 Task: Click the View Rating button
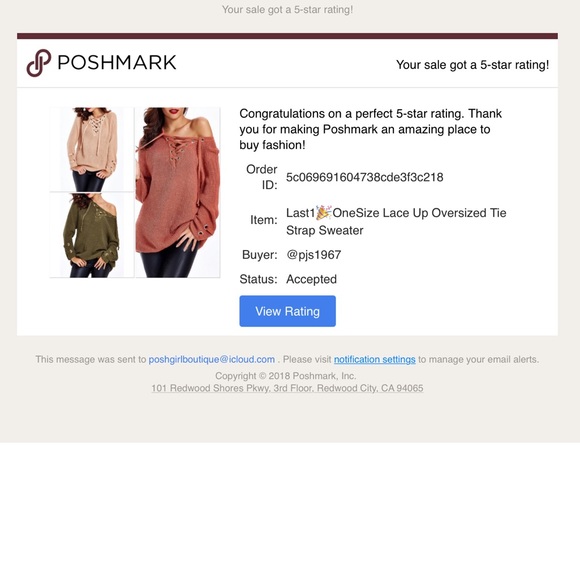[287, 311]
